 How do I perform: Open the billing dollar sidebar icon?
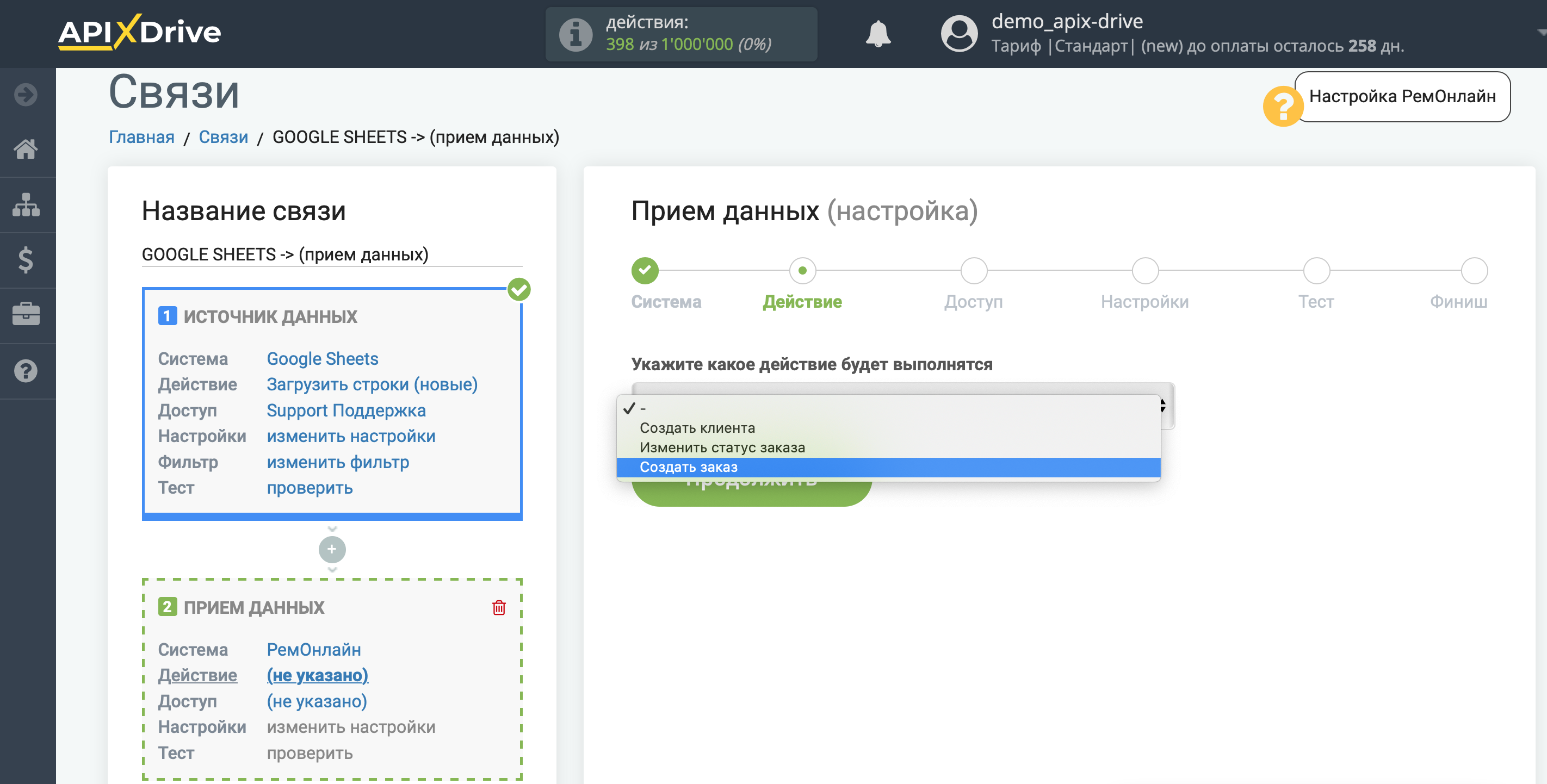pos(26,260)
